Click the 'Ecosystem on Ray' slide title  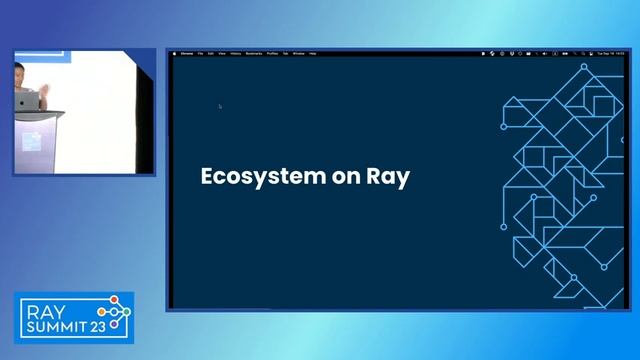(305, 177)
